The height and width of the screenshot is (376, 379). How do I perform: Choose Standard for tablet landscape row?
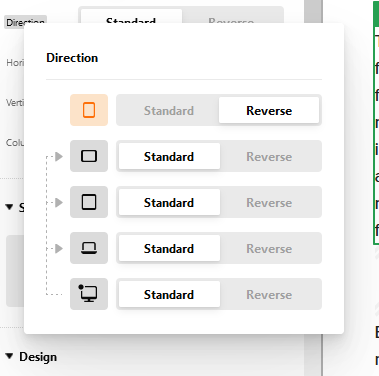pyautogui.click(x=169, y=156)
